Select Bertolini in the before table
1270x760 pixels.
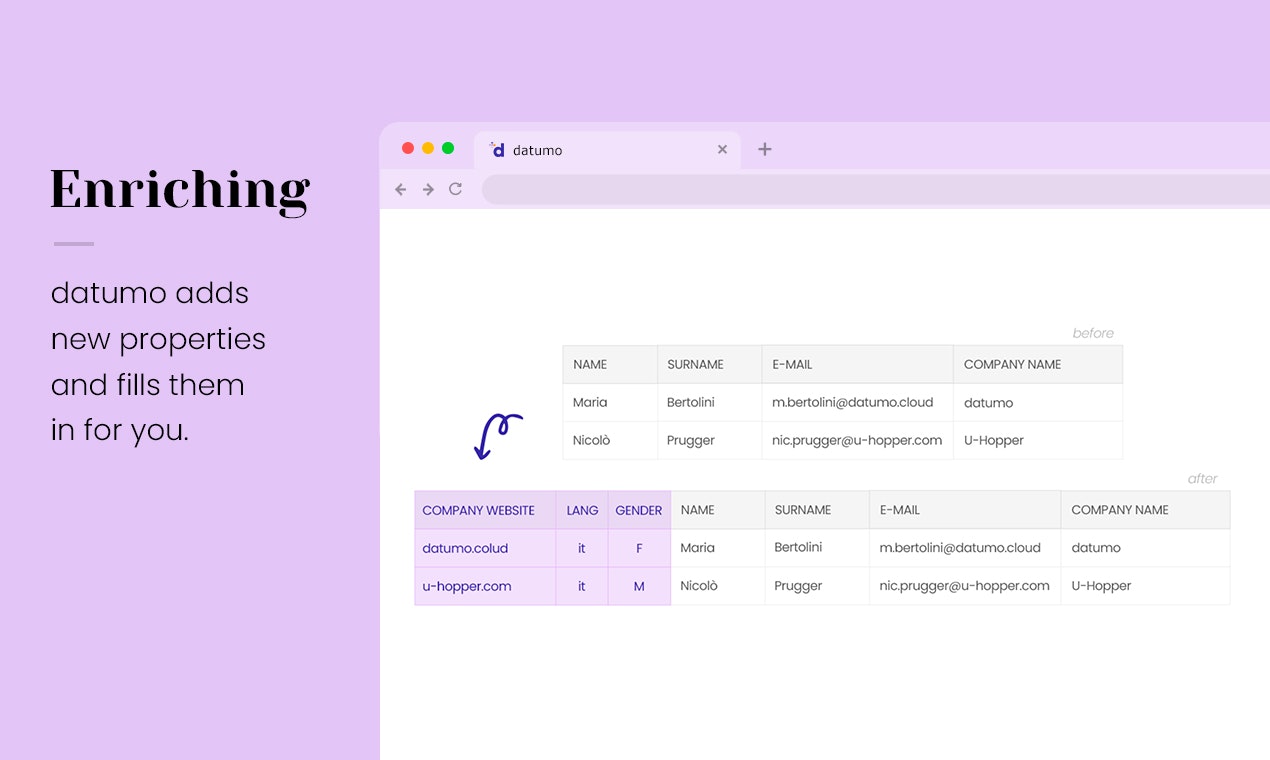point(709,402)
